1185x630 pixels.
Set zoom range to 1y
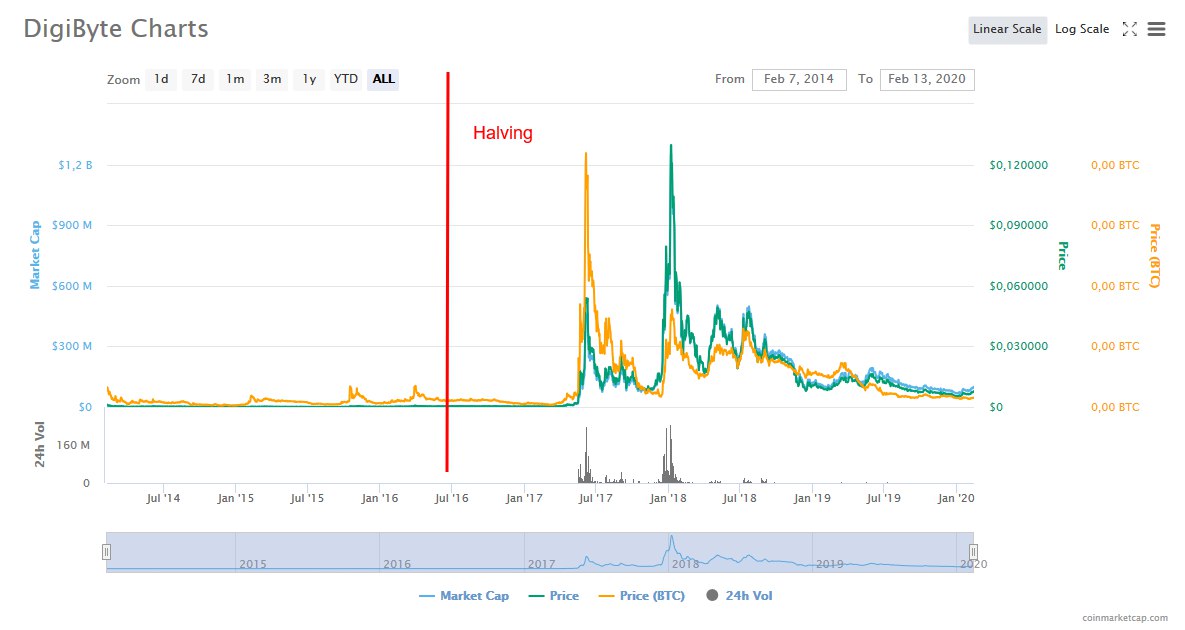(309, 79)
